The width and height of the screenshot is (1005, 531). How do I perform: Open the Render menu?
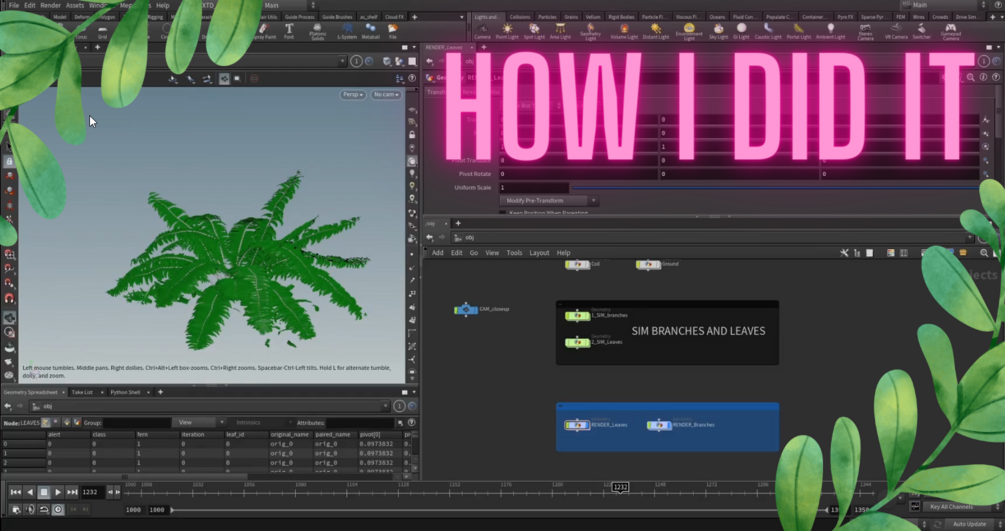(x=51, y=5)
